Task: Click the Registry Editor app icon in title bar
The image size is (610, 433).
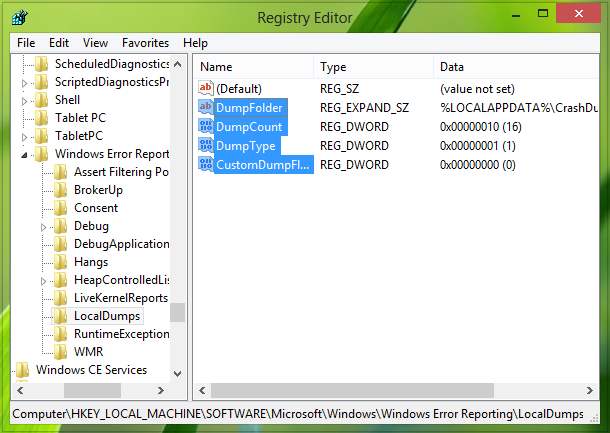Action: pos(19,18)
